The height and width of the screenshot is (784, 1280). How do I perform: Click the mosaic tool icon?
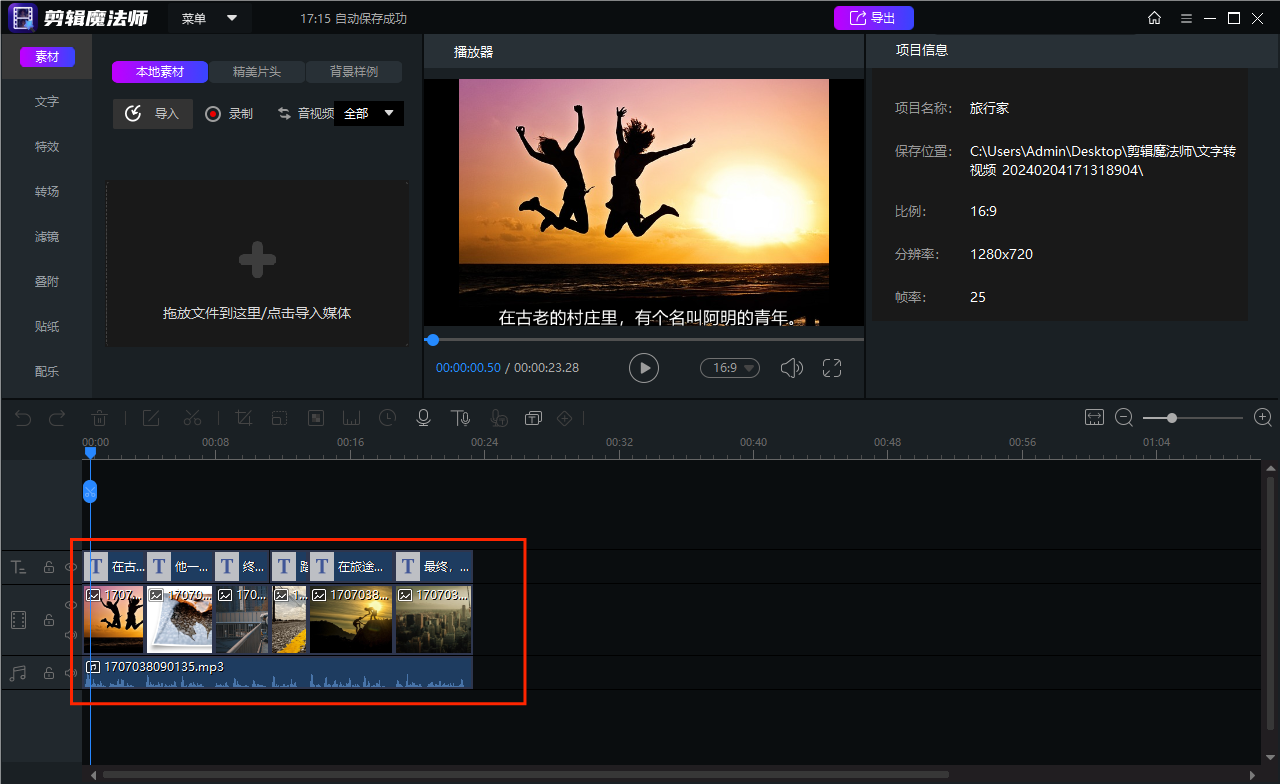315,417
